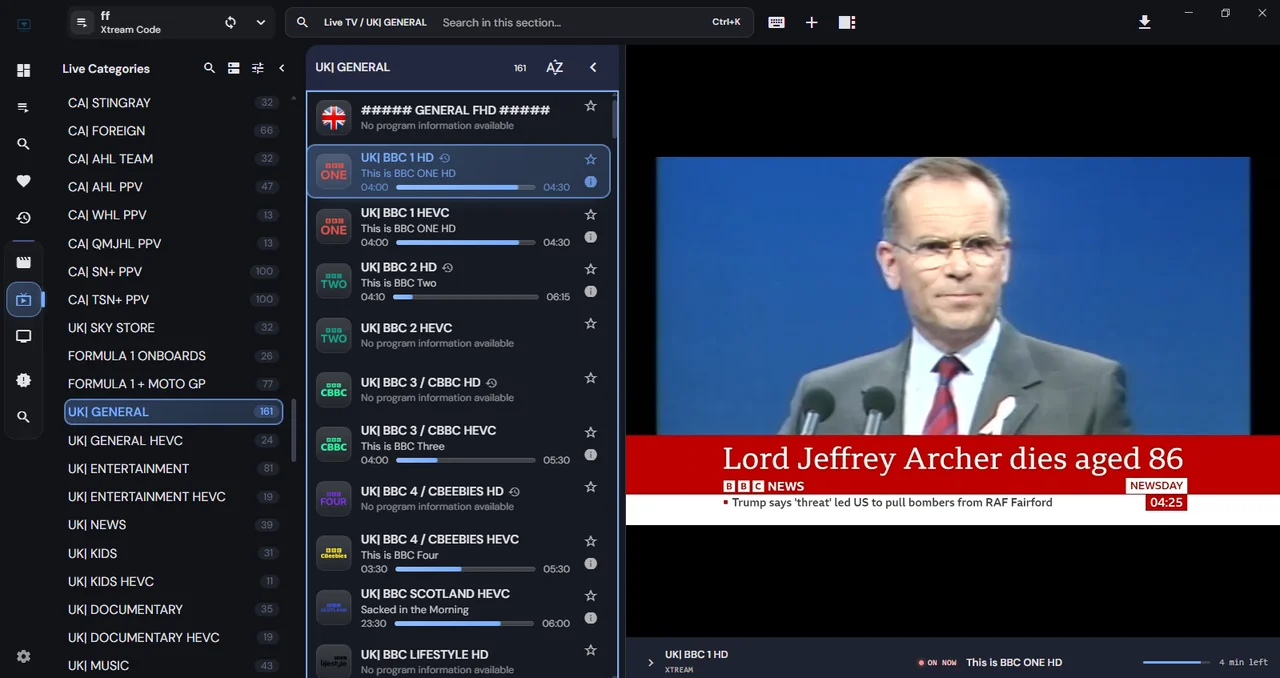Click the BBC News video player area

[x=952, y=340]
